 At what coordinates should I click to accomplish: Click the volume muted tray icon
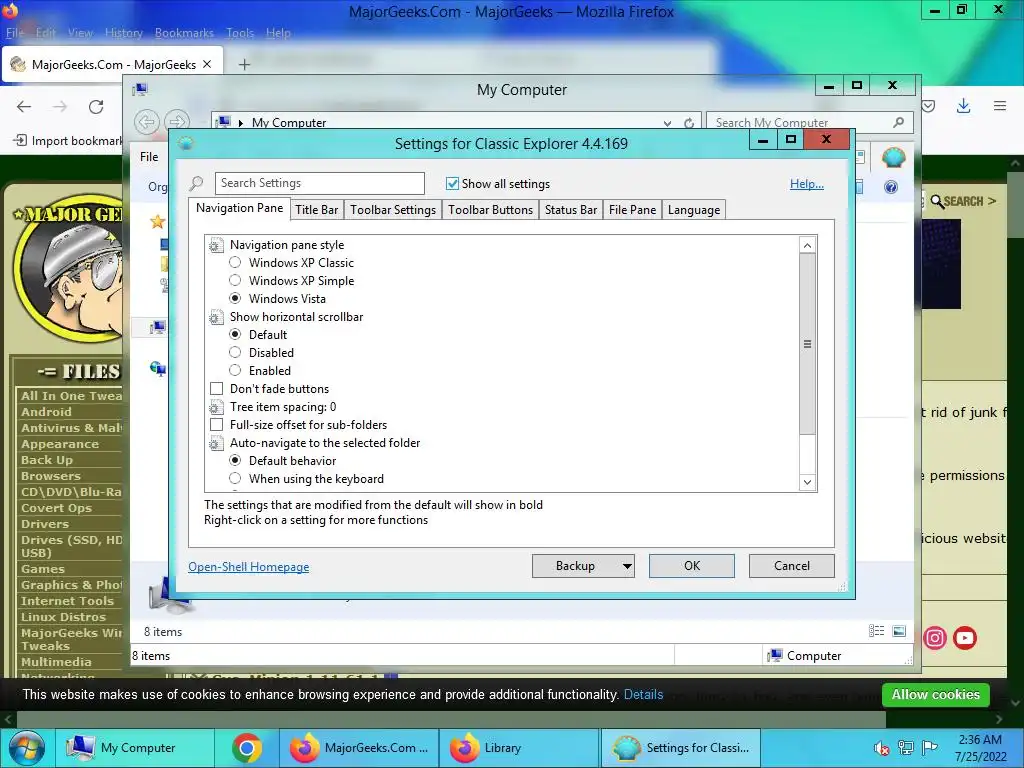click(881, 748)
